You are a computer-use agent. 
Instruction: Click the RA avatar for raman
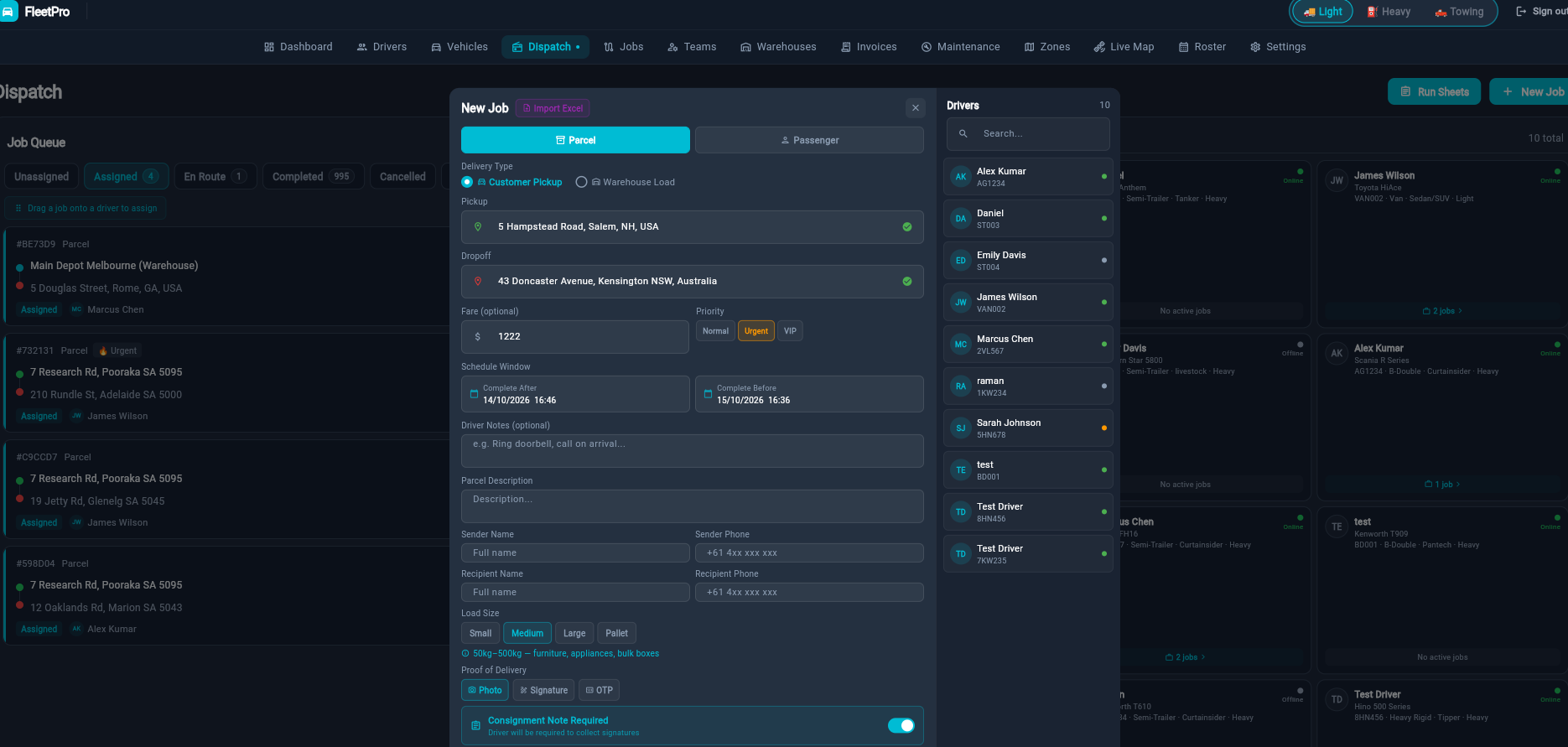click(x=961, y=386)
